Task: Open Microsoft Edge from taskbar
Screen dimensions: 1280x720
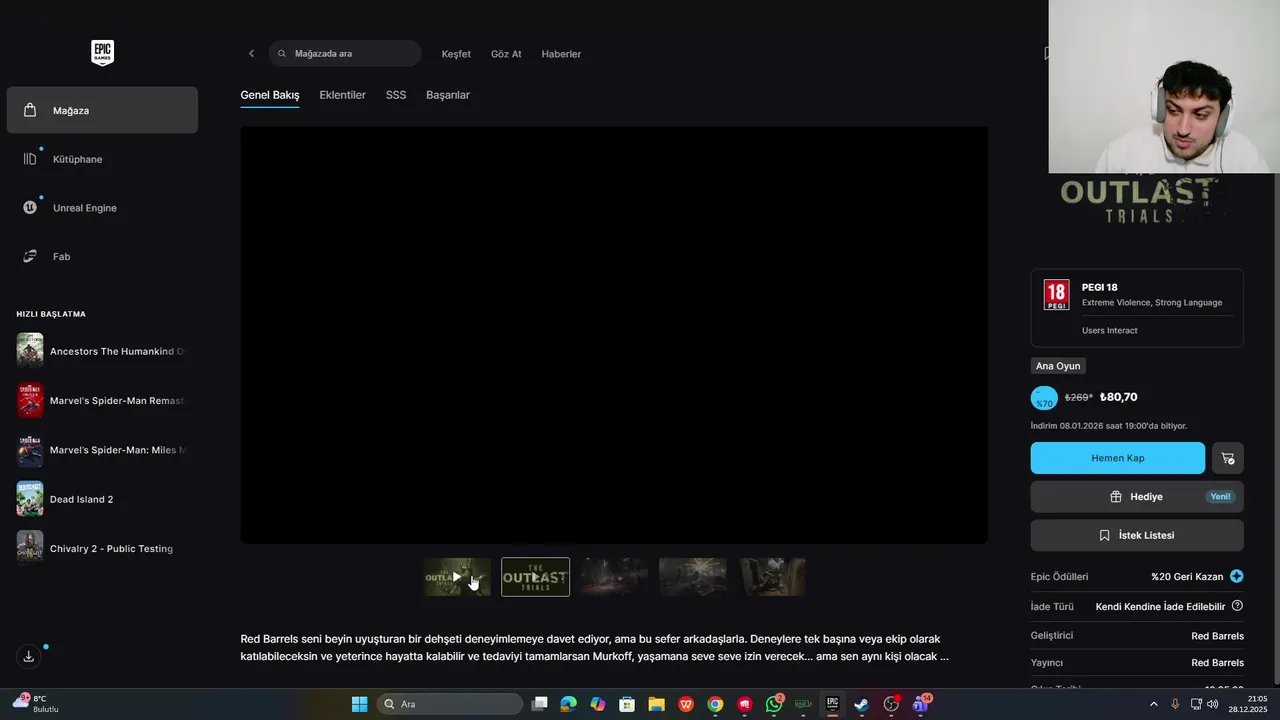Action: pos(569,704)
